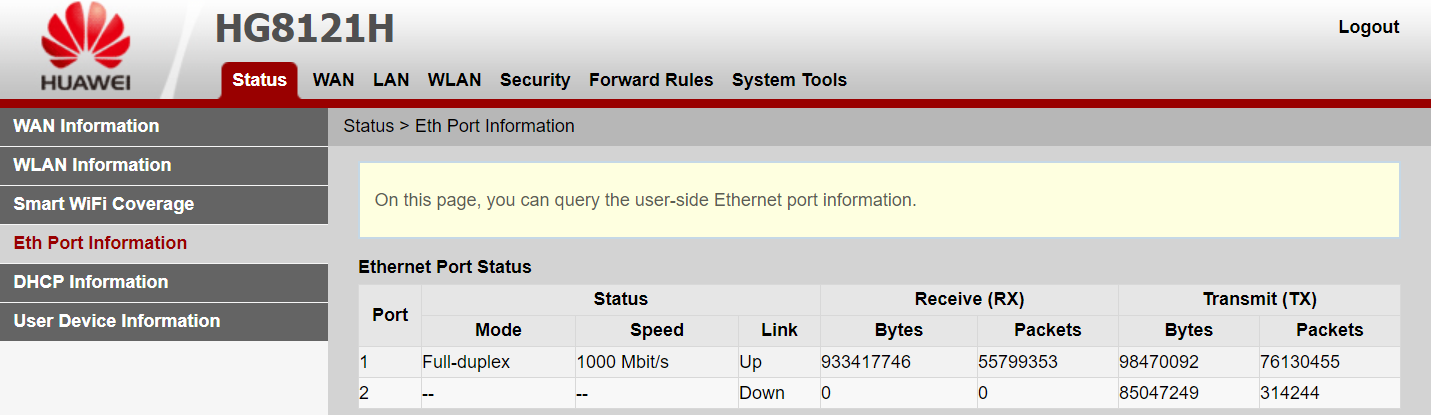The height and width of the screenshot is (415, 1437).
Task: Click port 1 row's Full-duplex cell
Action: pyautogui.click(x=498, y=362)
